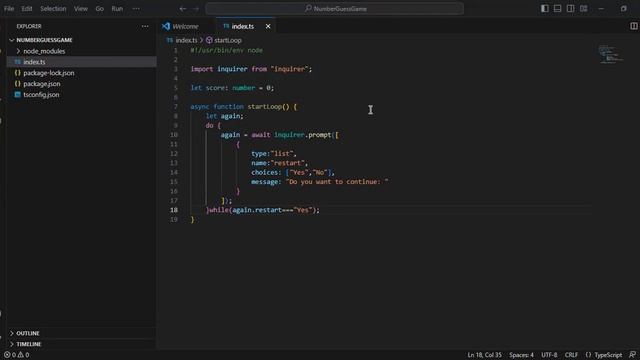The image size is (640, 360).
Task: Click the 'let score: number = 0' line
Action: pos(232,88)
